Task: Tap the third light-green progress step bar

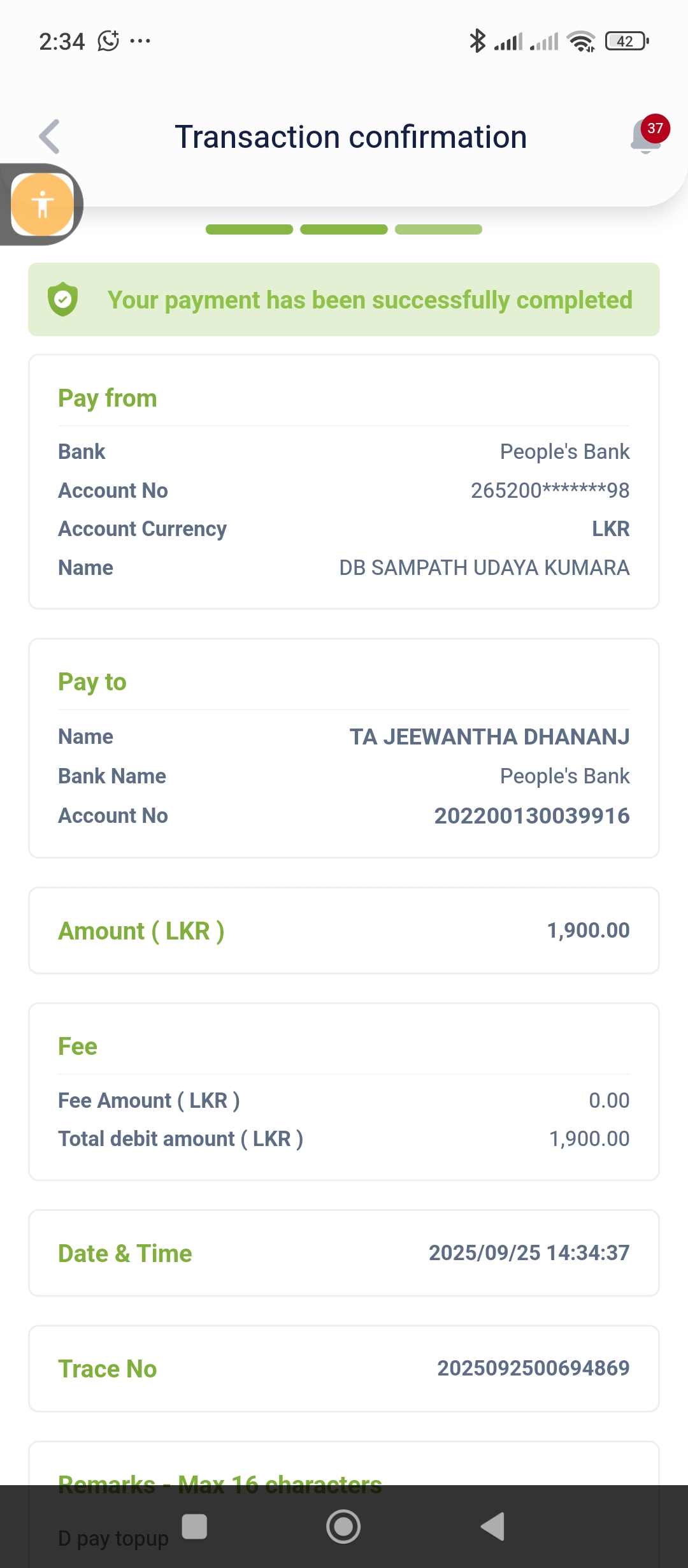Action: coord(438,229)
